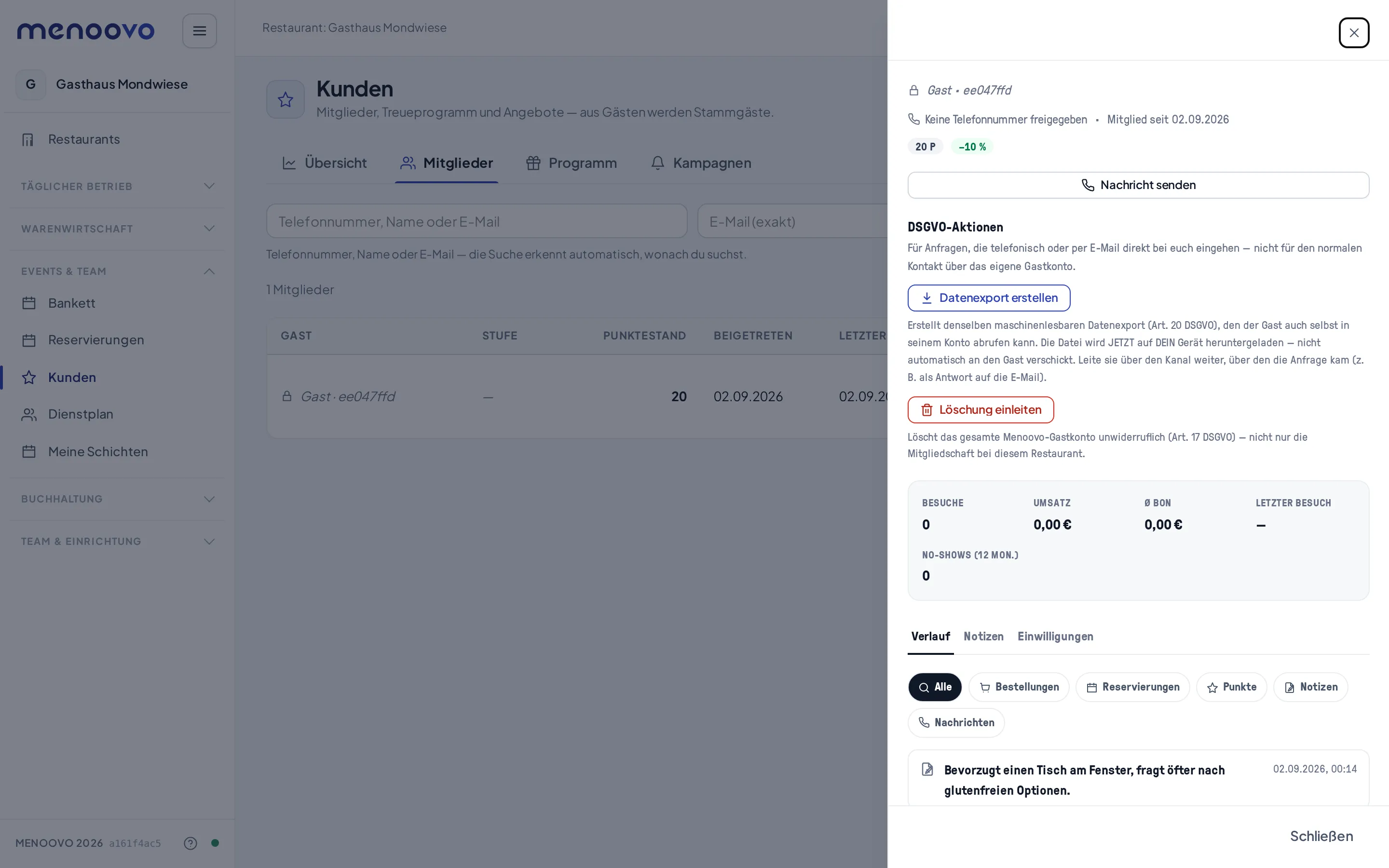Click Schließen at the panel bottom
This screenshot has width=1389, height=868.
1321,837
